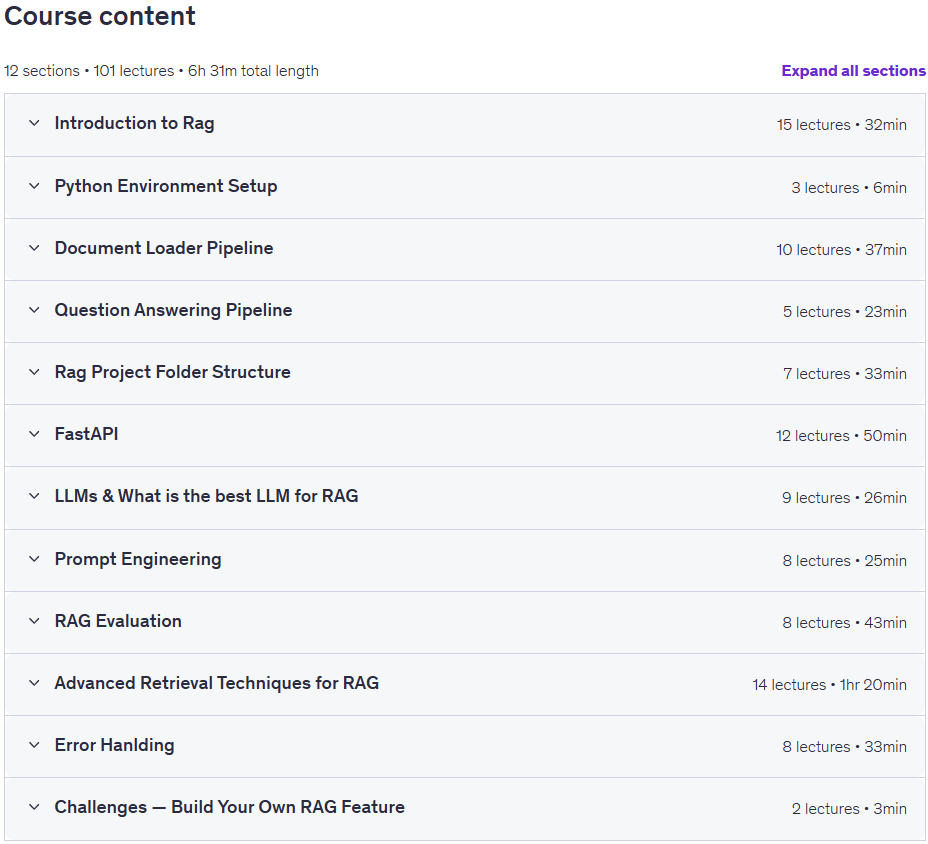This screenshot has height=844, width=928.
Task: Click the '7 lectures • 33min' text
Action: [845, 374]
